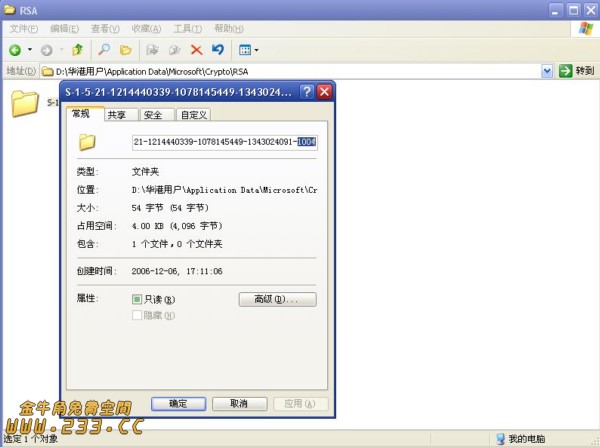600x447 pixels.
Task: Open the 工具(T) menu
Action: click(x=188, y=29)
